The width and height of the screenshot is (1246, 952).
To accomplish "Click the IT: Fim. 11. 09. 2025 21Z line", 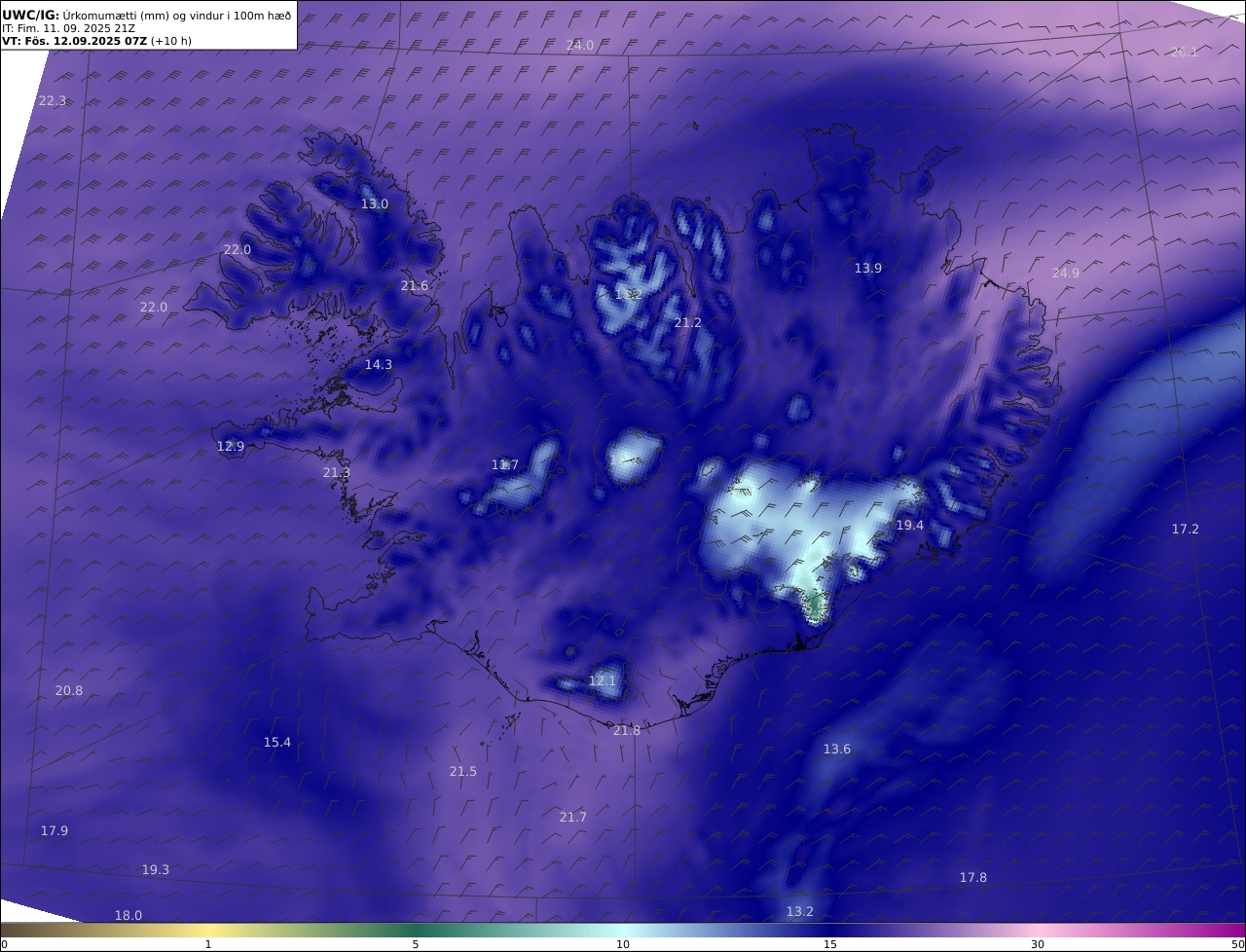I will pos(68,28).
